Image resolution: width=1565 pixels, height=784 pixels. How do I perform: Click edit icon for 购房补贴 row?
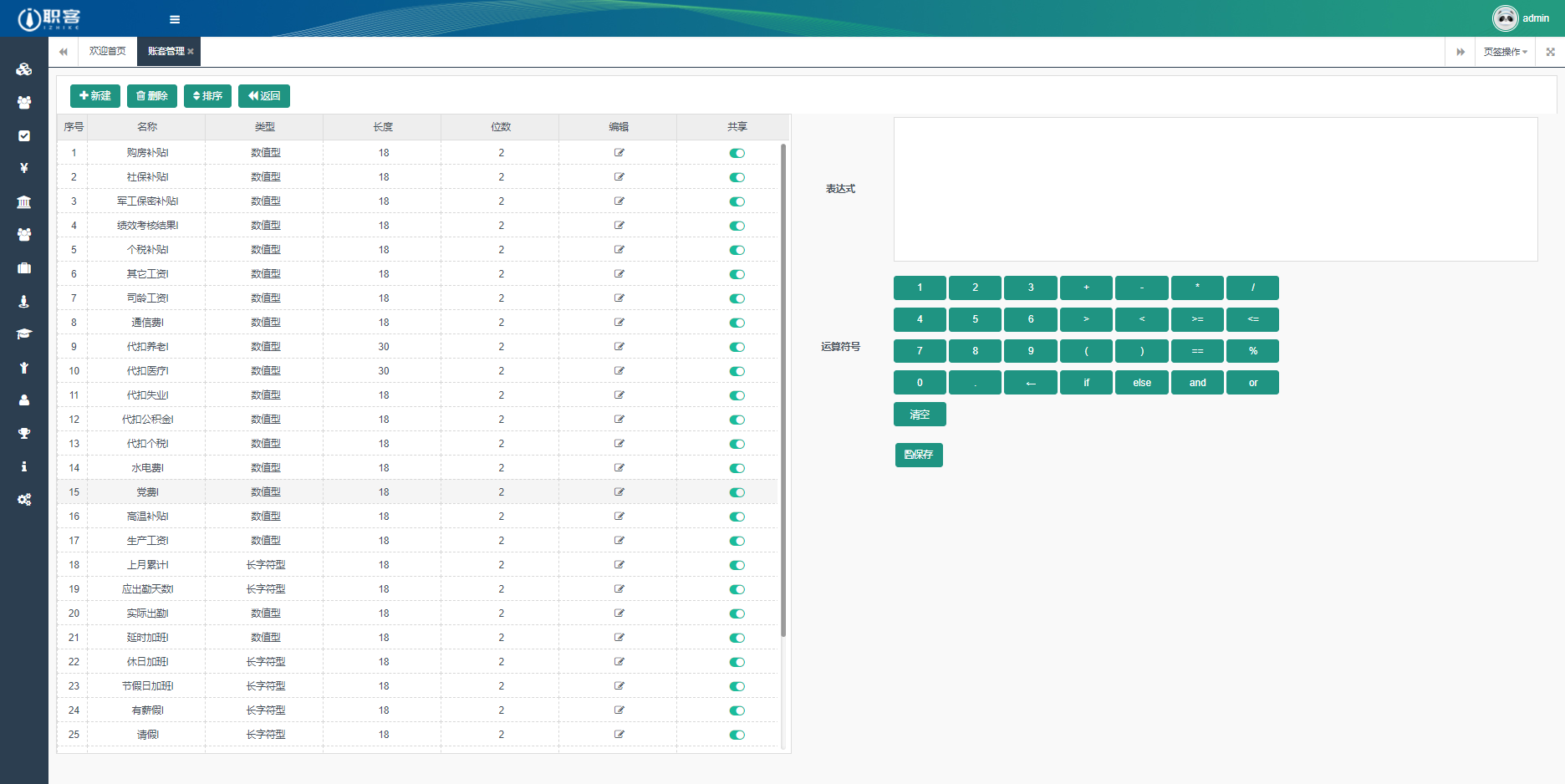coord(619,153)
